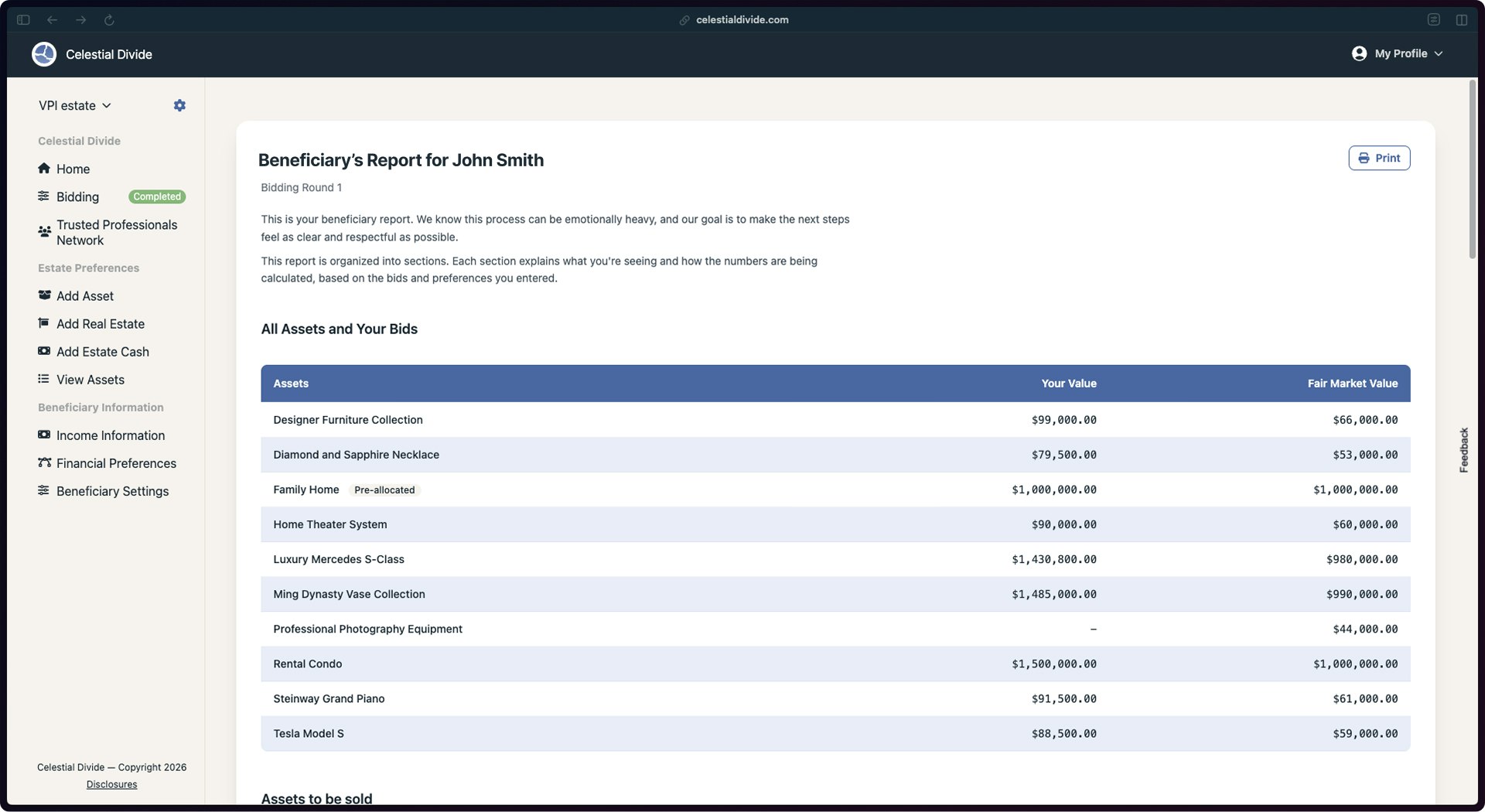Viewport: 1485px width, 812px height.
Task: Click the page vertical scrollbar
Action: tap(1473, 169)
